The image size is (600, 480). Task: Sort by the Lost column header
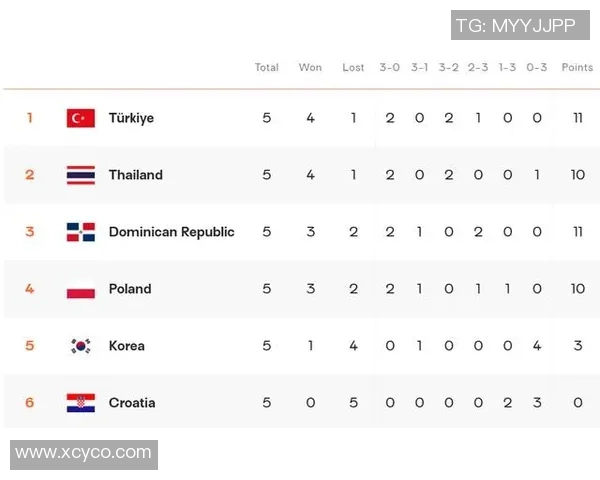click(x=353, y=68)
